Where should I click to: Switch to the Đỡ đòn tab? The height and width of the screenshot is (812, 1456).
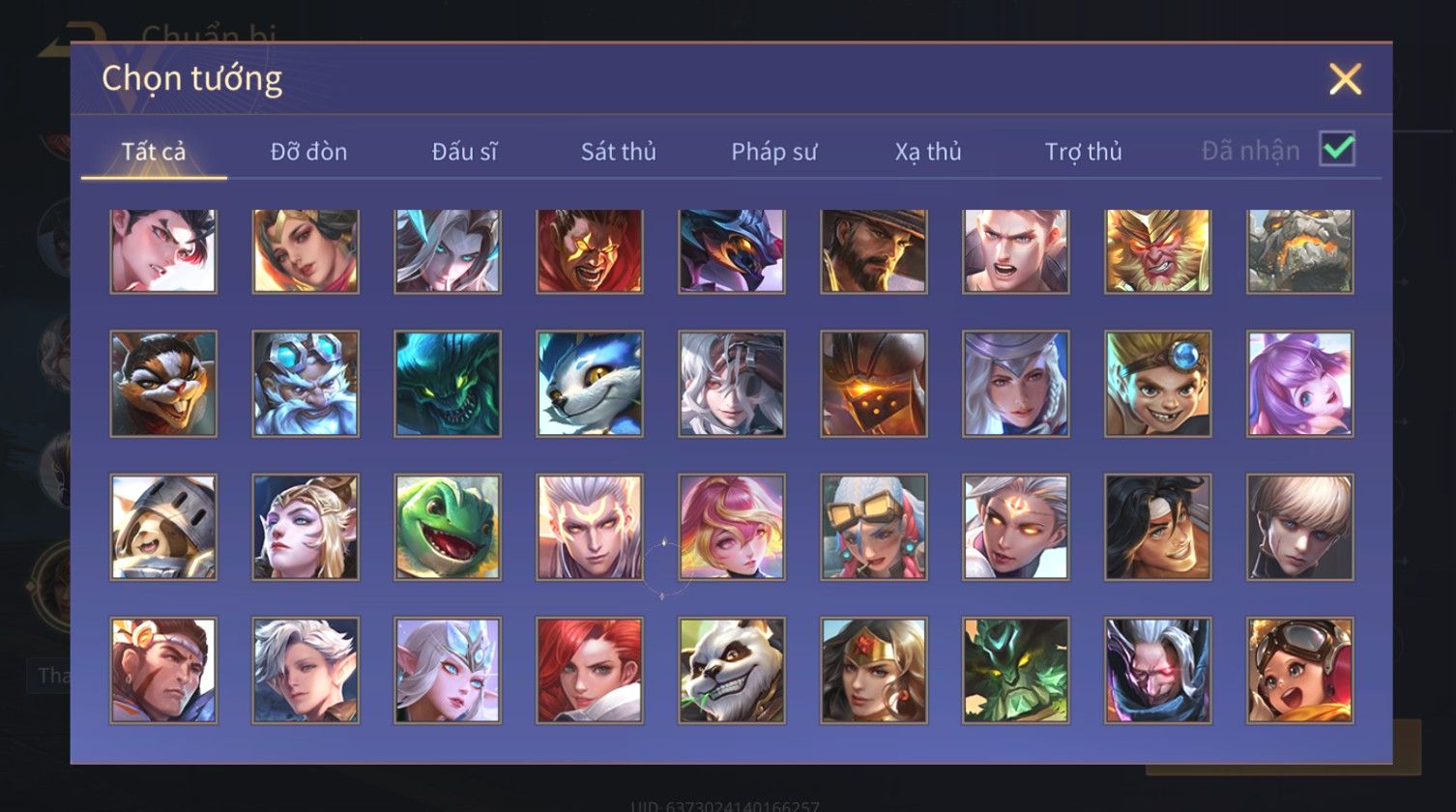308,152
